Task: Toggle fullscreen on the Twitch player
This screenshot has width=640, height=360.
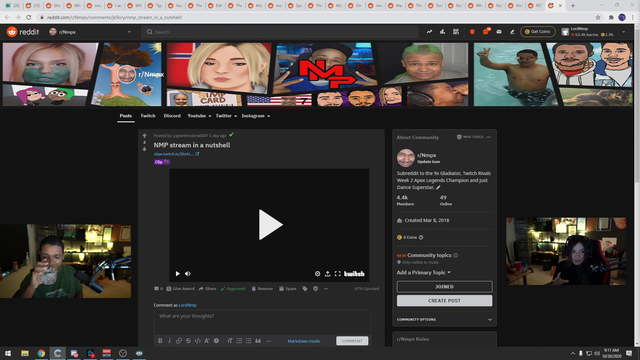Action: pyautogui.click(x=338, y=273)
